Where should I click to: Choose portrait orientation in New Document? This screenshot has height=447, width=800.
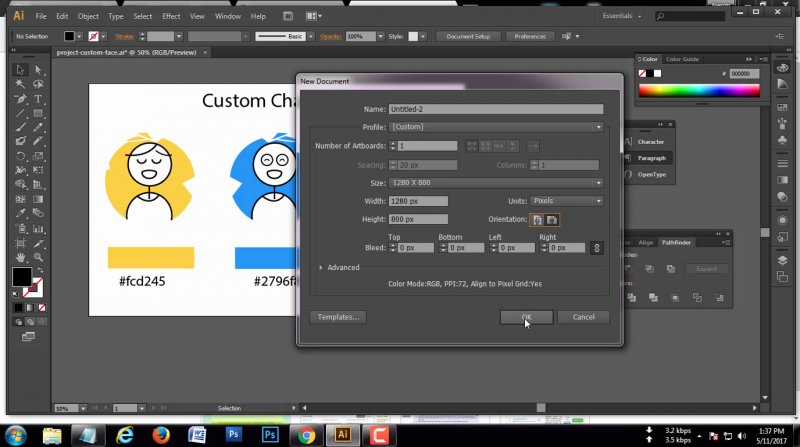(x=537, y=219)
